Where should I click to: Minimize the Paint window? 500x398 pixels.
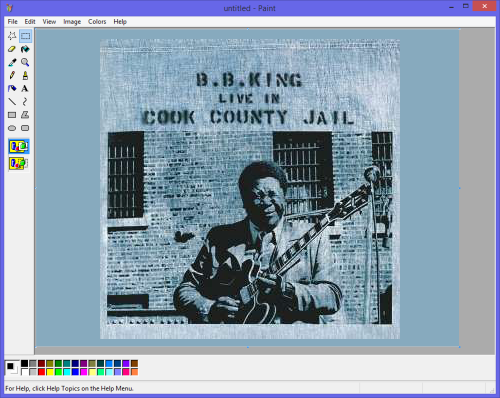point(451,7)
